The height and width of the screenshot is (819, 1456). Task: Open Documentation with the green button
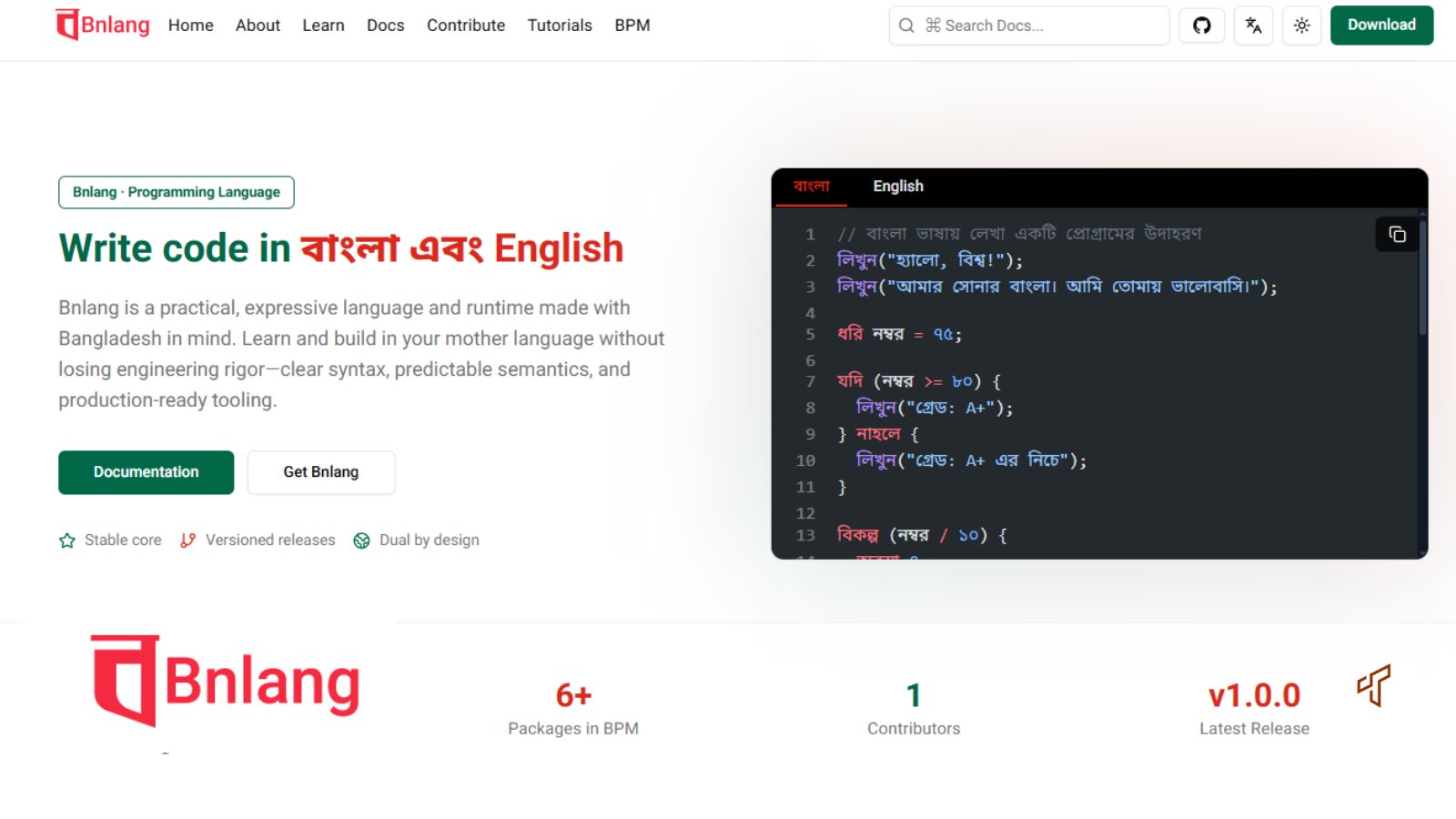146,471
